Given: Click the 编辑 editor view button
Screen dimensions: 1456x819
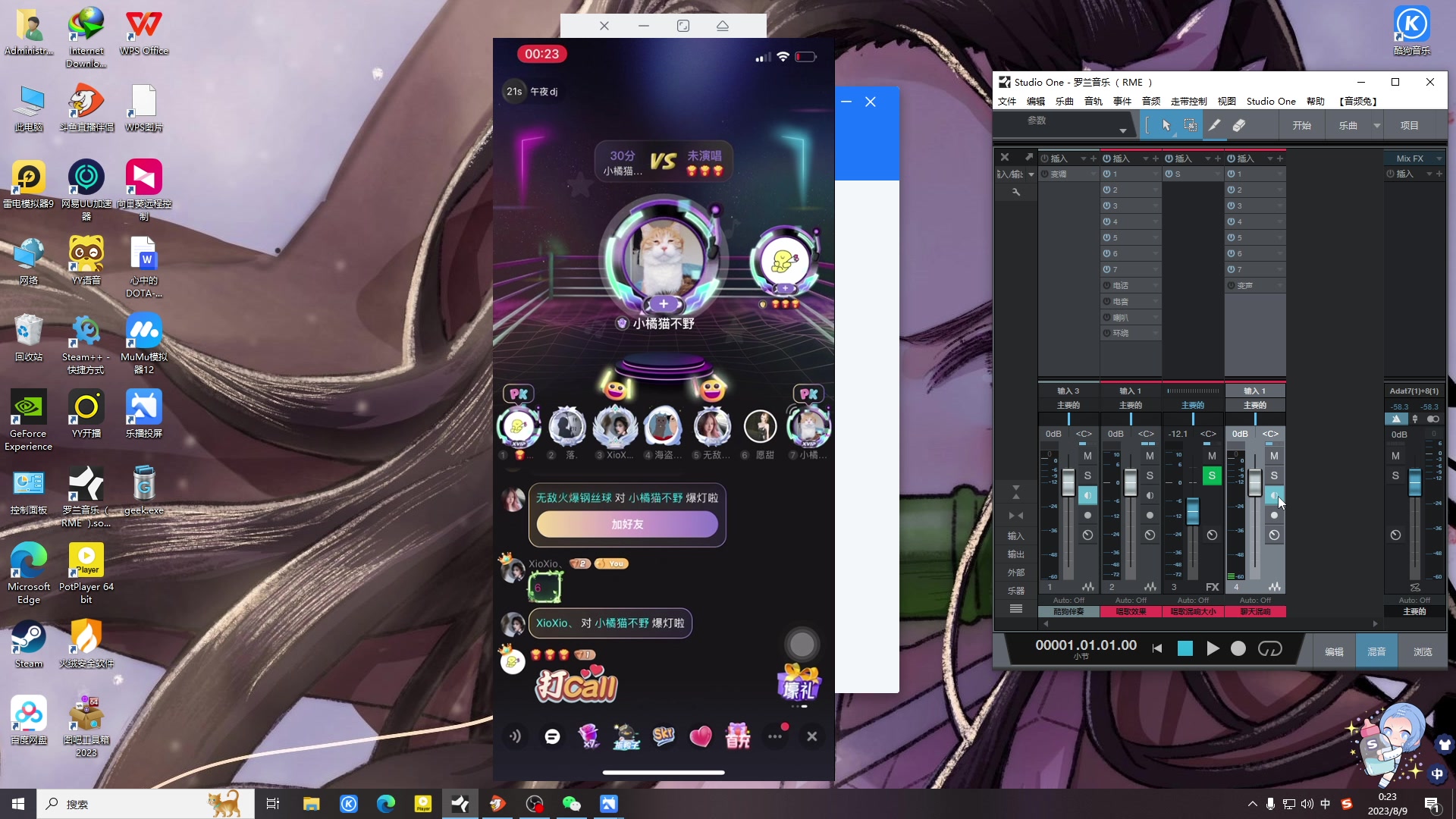Looking at the screenshot, I should click(x=1334, y=651).
